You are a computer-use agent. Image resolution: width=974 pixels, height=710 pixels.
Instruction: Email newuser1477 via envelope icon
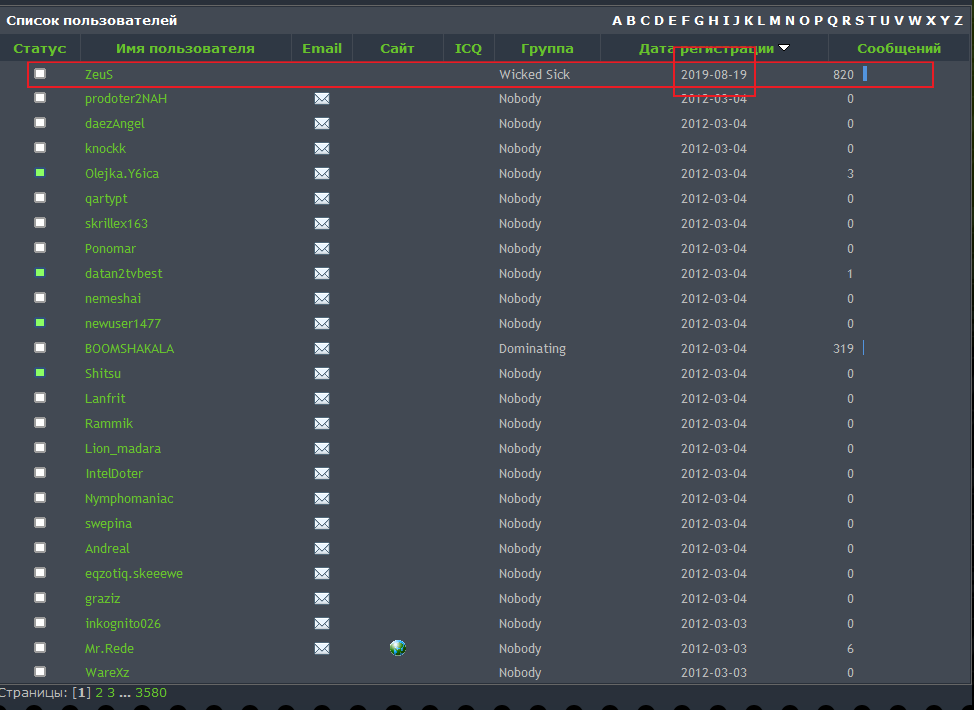pyautogui.click(x=322, y=324)
